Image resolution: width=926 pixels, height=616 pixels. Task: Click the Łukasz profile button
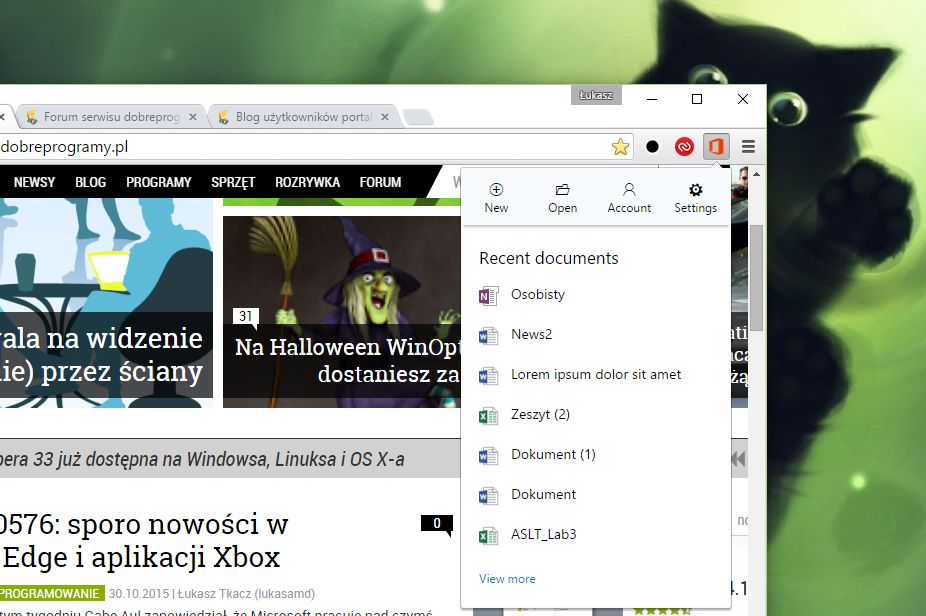tap(596, 95)
